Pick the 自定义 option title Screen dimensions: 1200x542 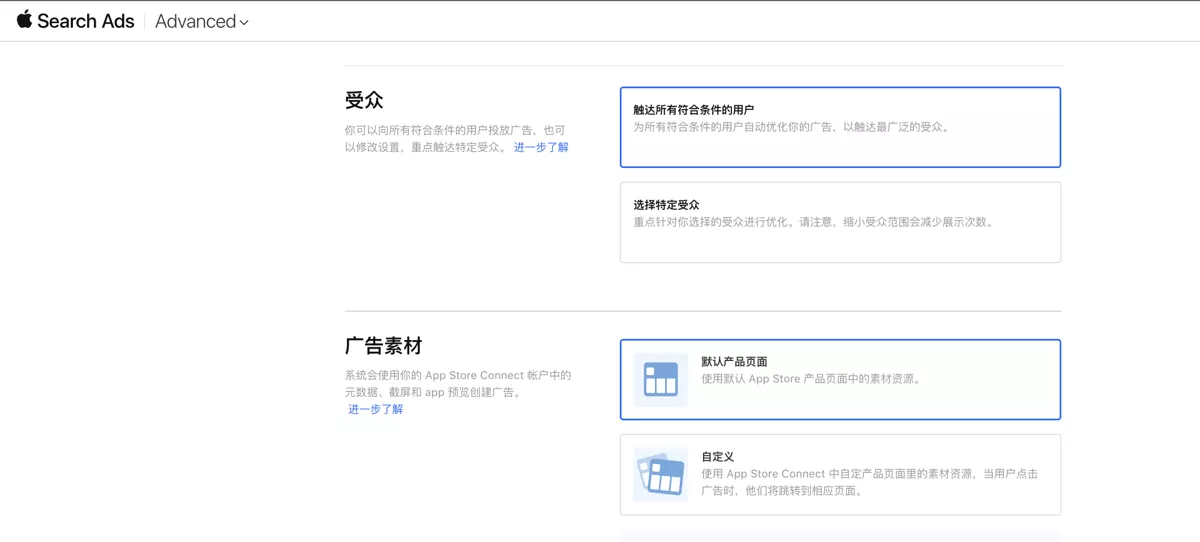717,456
